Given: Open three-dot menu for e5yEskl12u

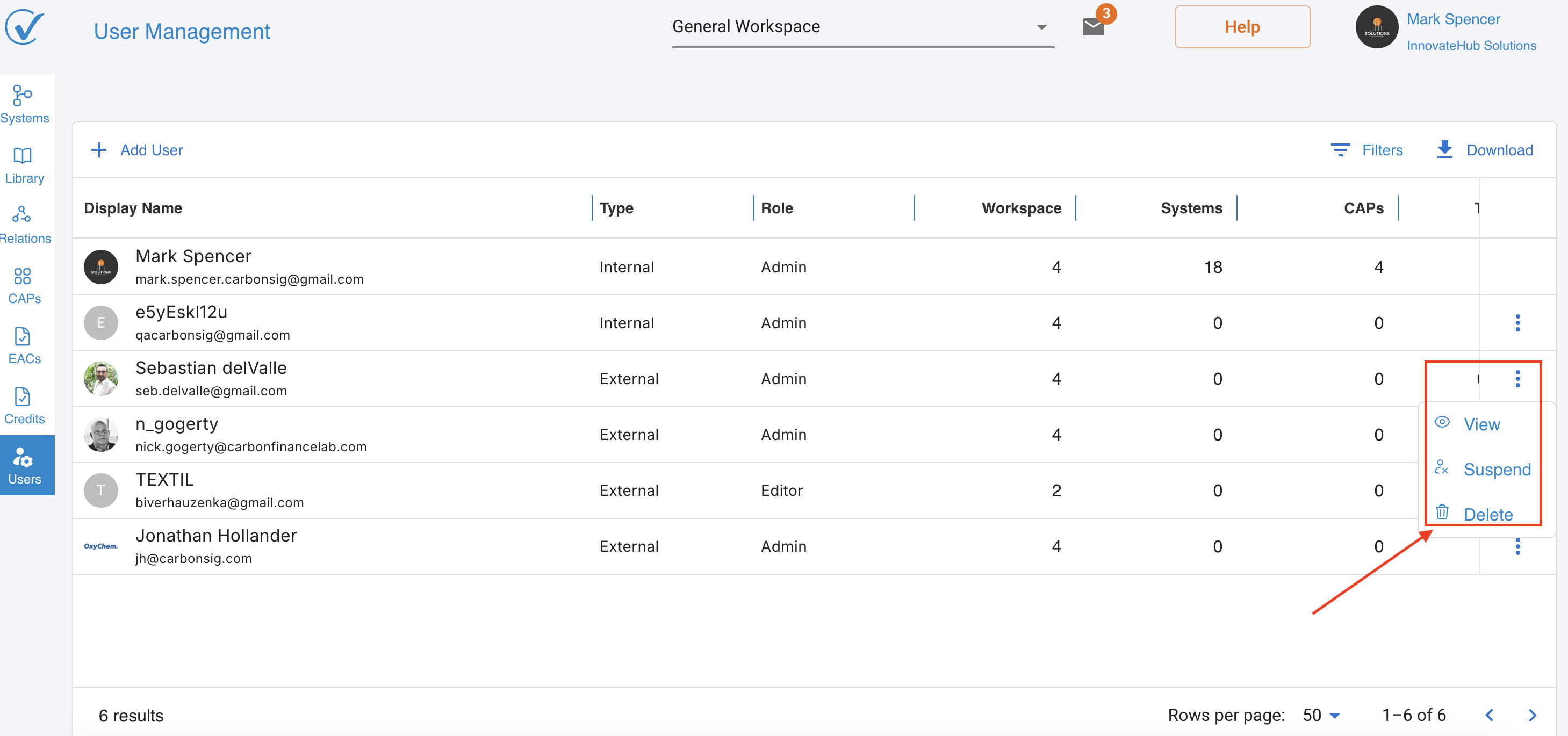Looking at the screenshot, I should pyautogui.click(x=1517, y=323).
